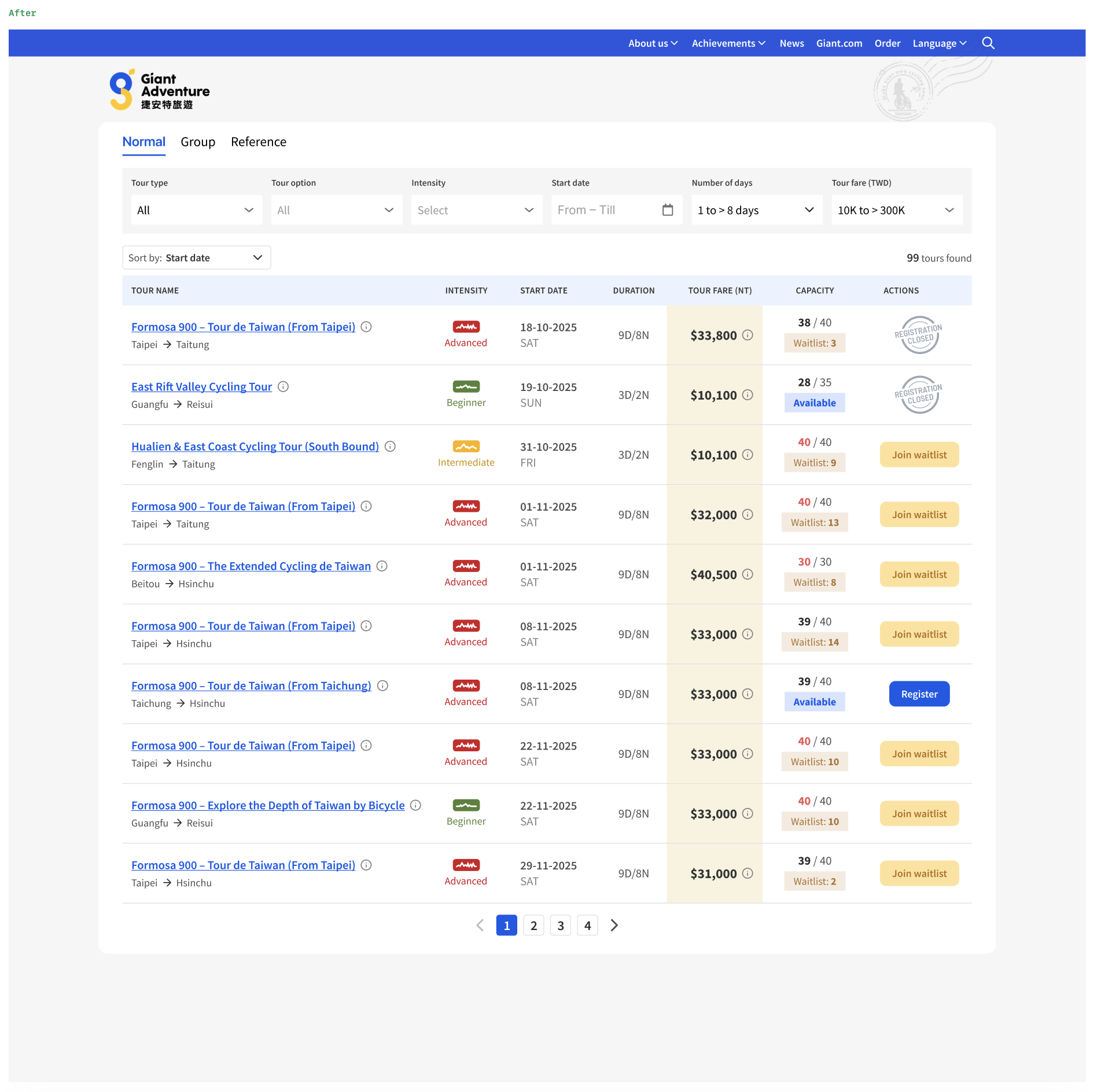Screen dimensions: 1097x1092
Task: Open the search magnifier in the header
Action: point(989,43)
